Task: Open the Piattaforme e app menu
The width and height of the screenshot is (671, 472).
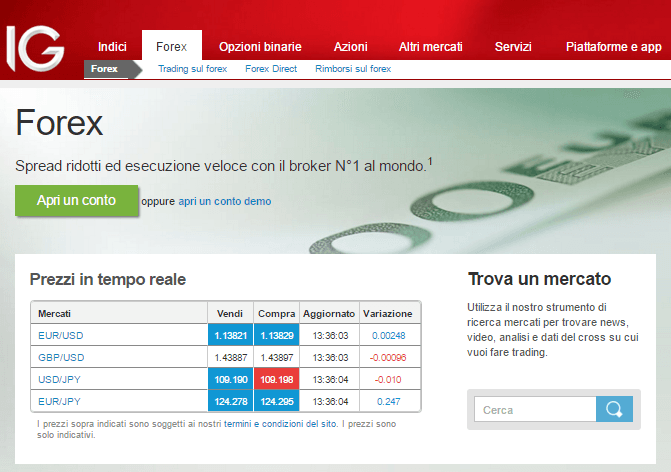Action: click(x=614, y=47)
